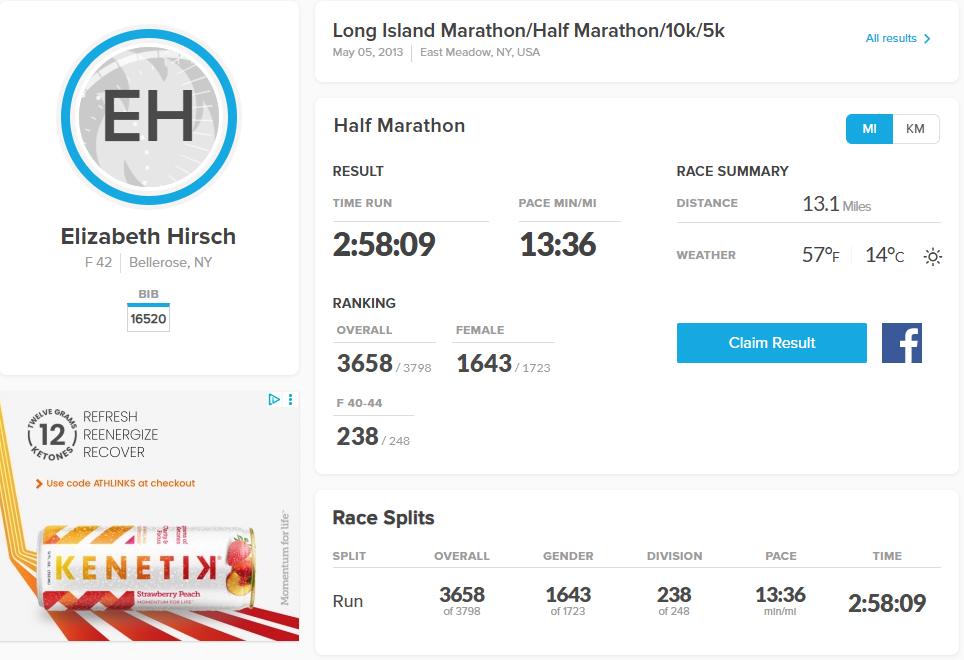This screenshot has height=660, width=964.
Task: Open the AdChoices triangle icon
Action: pyautogui.click(x=274, y=400)
